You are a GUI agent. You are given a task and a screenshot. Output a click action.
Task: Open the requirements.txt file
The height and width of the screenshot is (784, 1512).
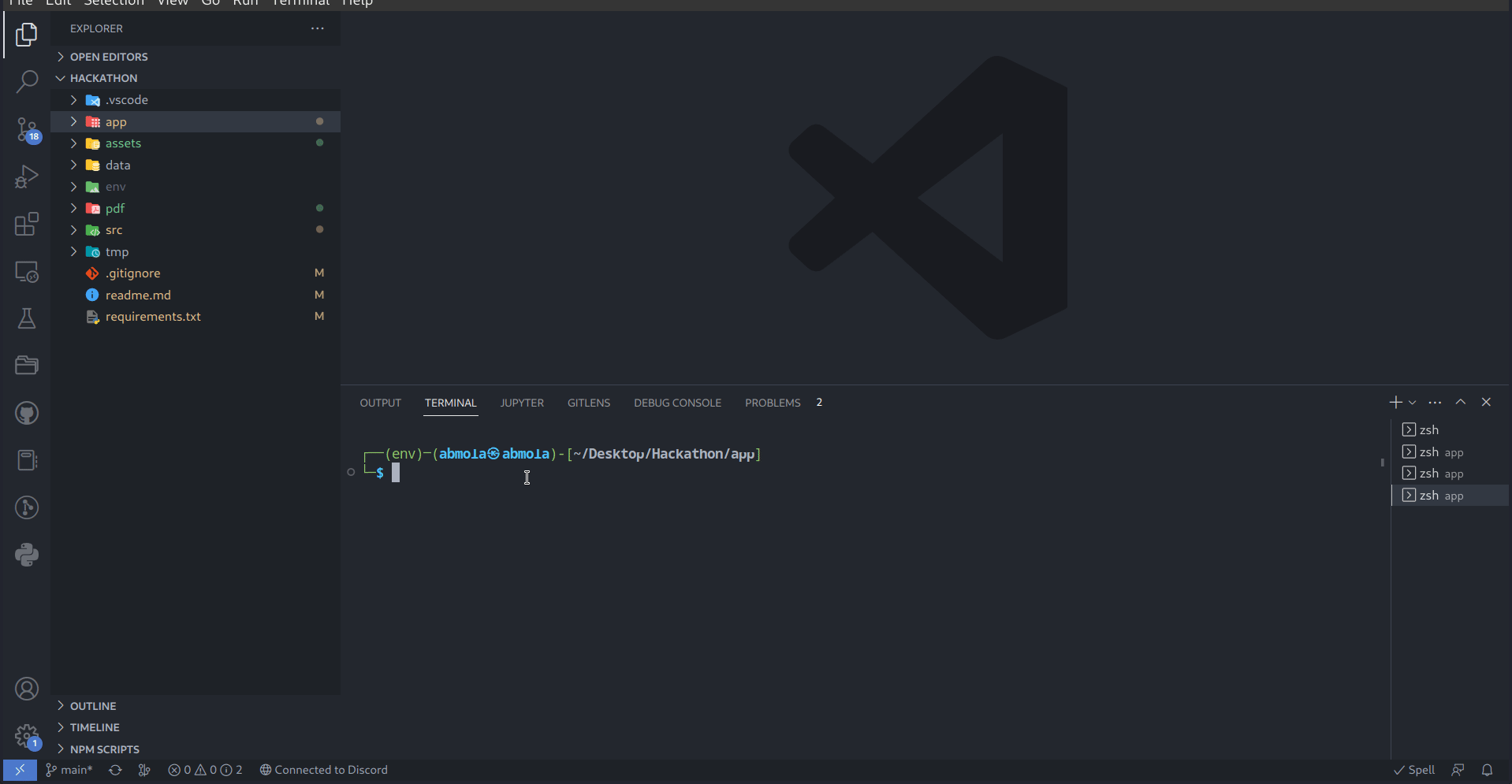[196, 317]
